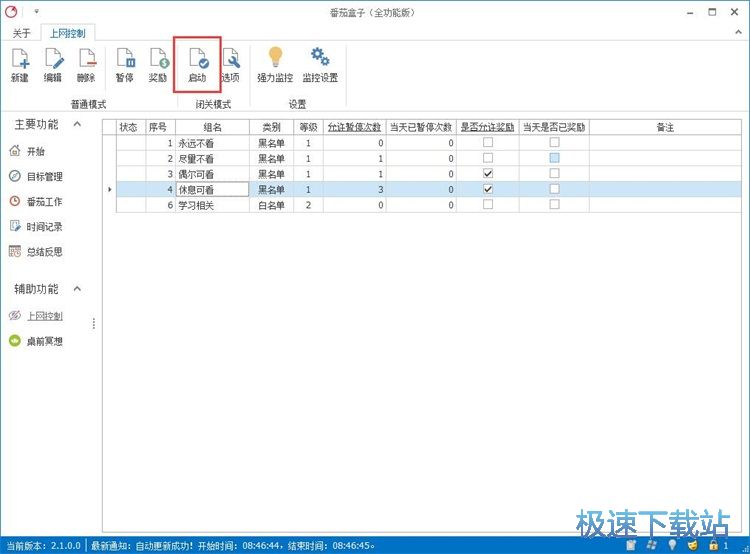
Task: Open 桌前冥想 in the sidebar
Action: click(x=36, y=341)
